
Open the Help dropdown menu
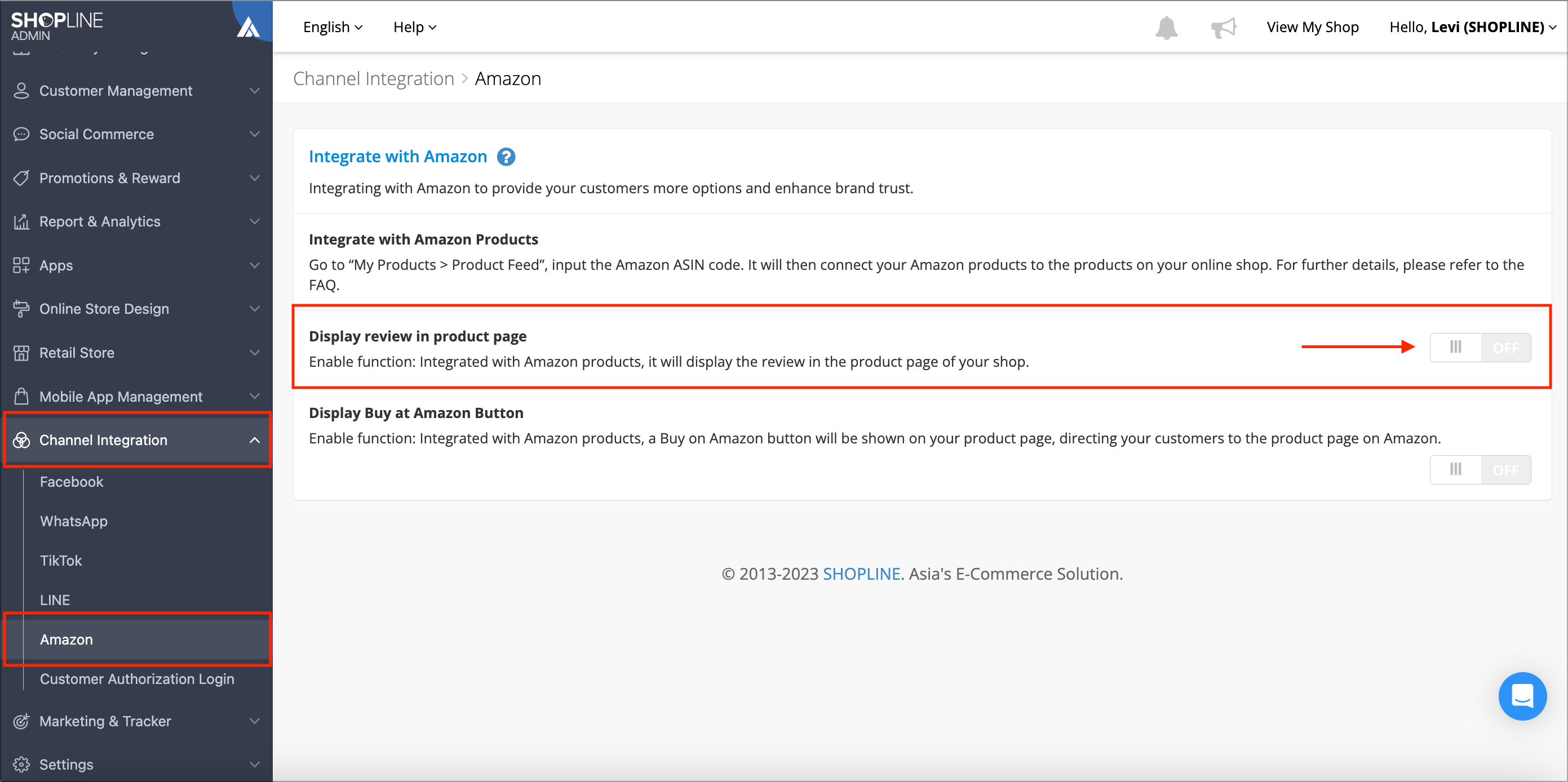(x=414, y=28)
